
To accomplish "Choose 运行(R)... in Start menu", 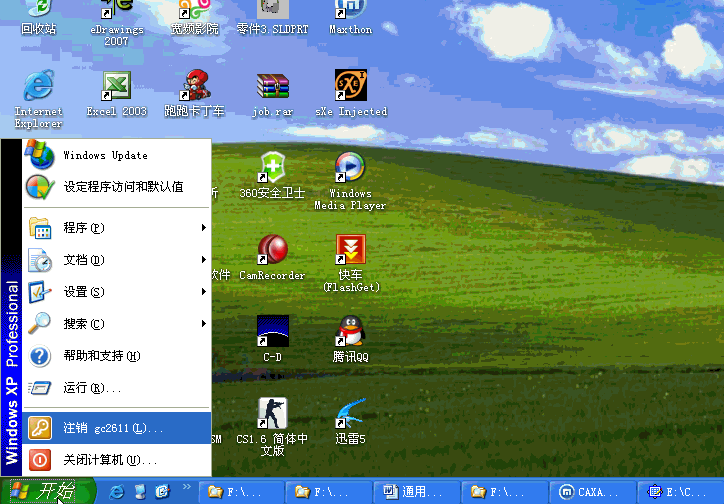I will [x=117, y=388].
